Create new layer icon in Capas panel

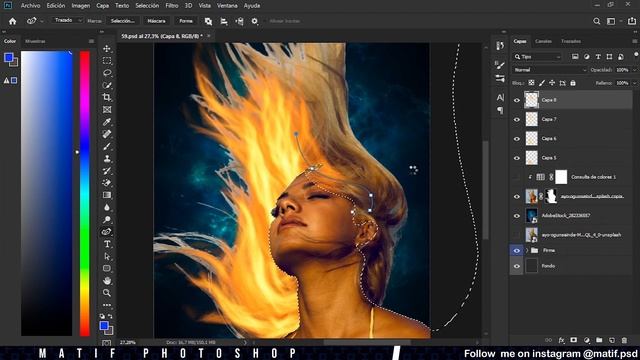click(x=612, y=340)
